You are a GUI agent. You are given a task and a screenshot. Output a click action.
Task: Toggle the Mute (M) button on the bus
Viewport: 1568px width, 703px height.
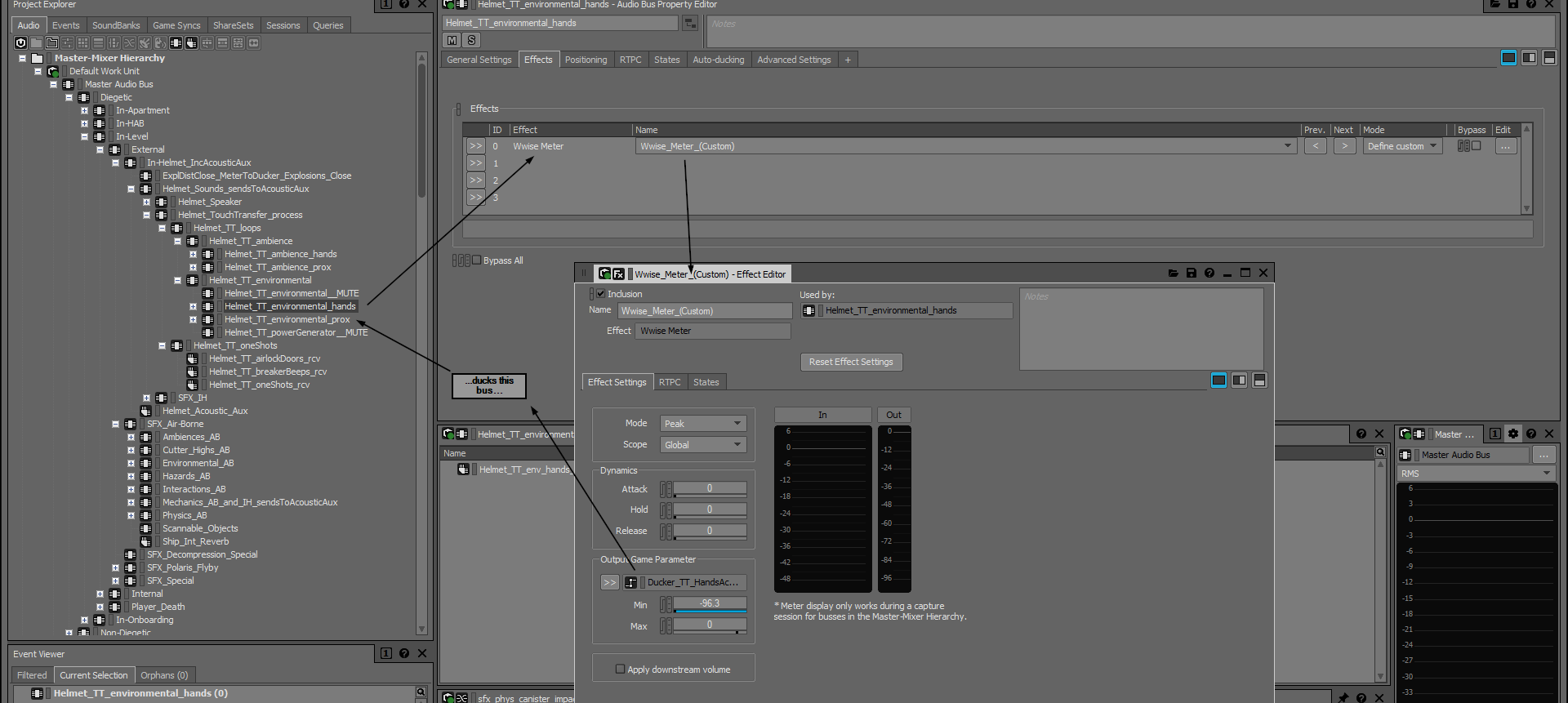452,40
